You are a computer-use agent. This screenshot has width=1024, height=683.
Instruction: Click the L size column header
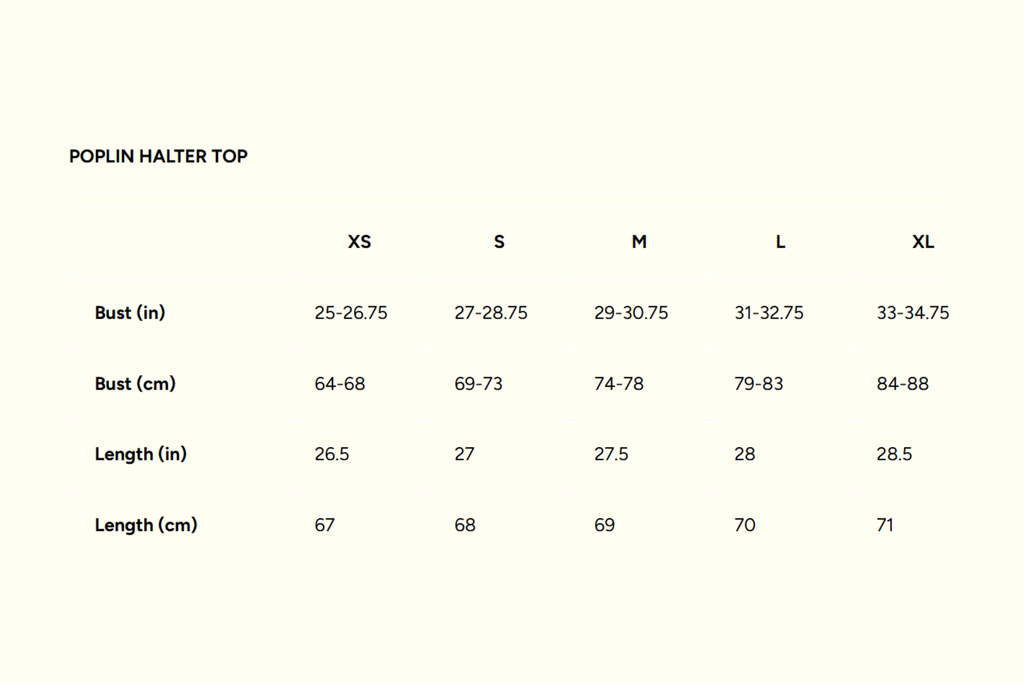tap(780, 242)
